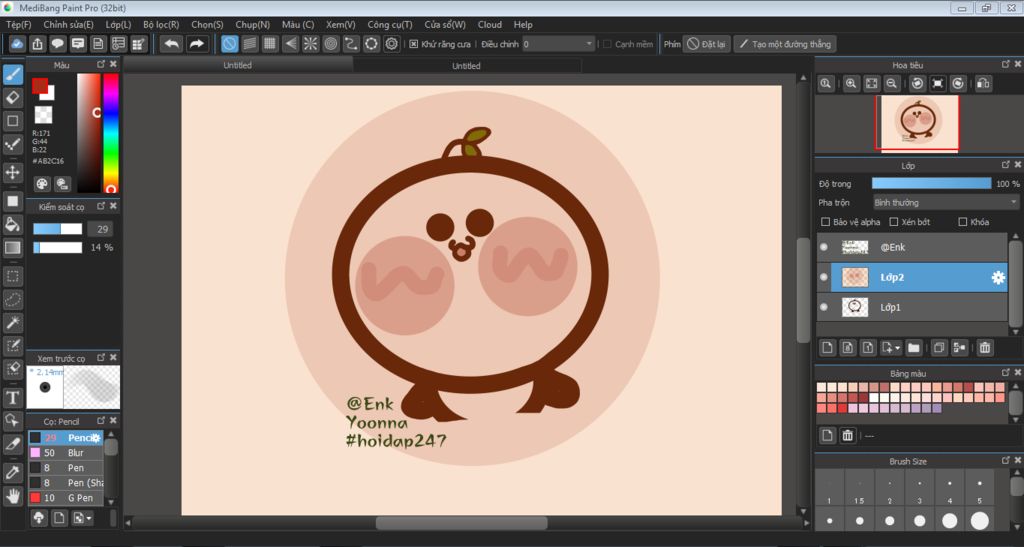The width and height of the screenshot is (1024, 547).
Task: Select the Brush tool in left toolbar
Action: (x=12, y=74)
